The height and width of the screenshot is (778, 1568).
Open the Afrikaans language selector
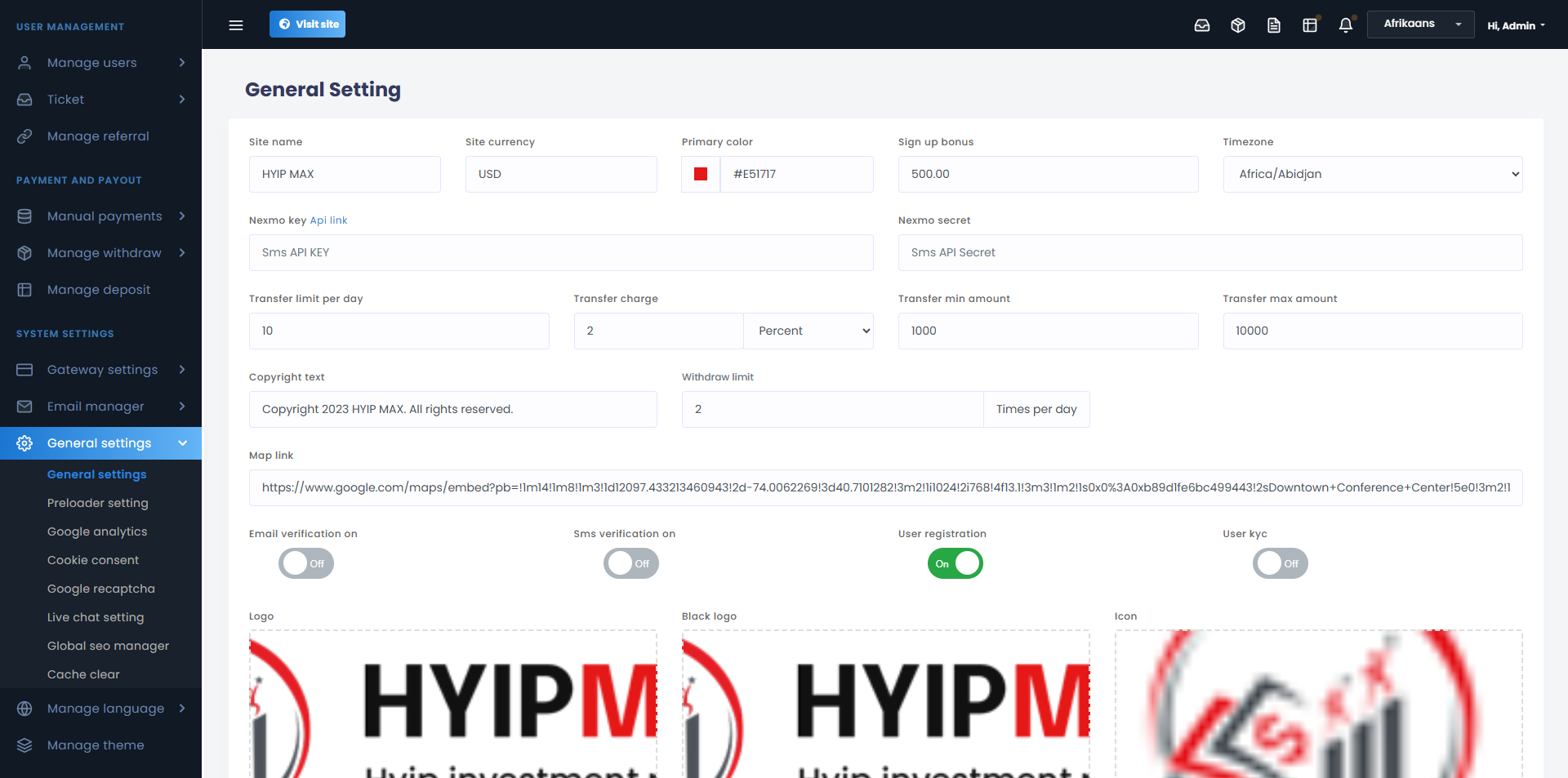pyautogui.click(x=1420, y=24)
